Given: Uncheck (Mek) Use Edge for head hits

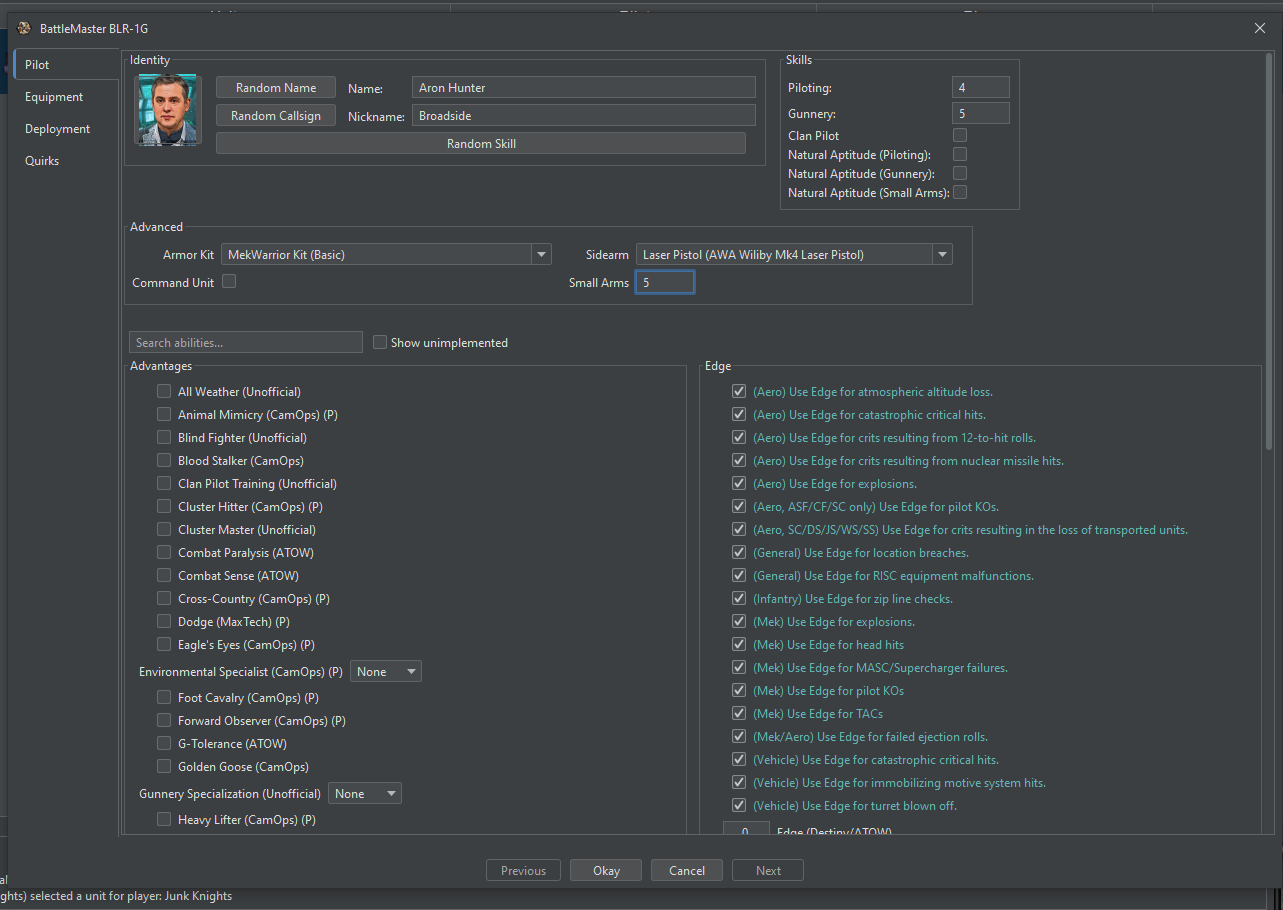Looking at the screenshot, I should pyautogui.click(x=739, y=645).
